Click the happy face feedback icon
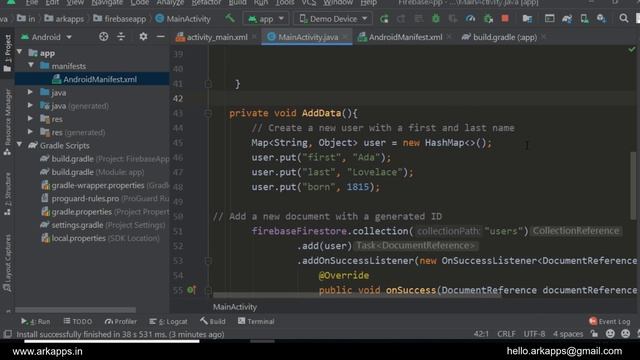 (x=610, y=333)
